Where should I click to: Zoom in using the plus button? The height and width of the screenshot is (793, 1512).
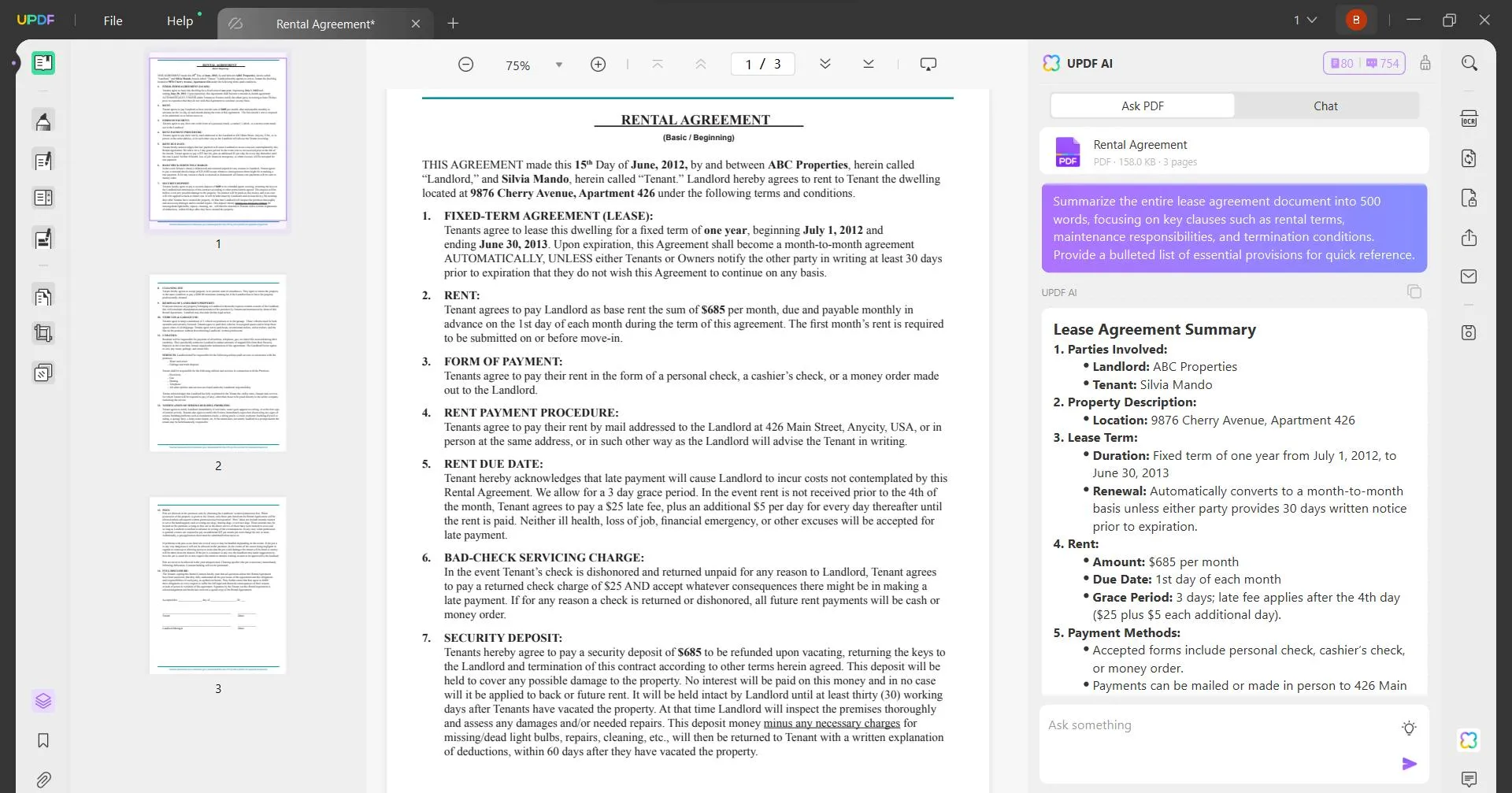[598, 64]
